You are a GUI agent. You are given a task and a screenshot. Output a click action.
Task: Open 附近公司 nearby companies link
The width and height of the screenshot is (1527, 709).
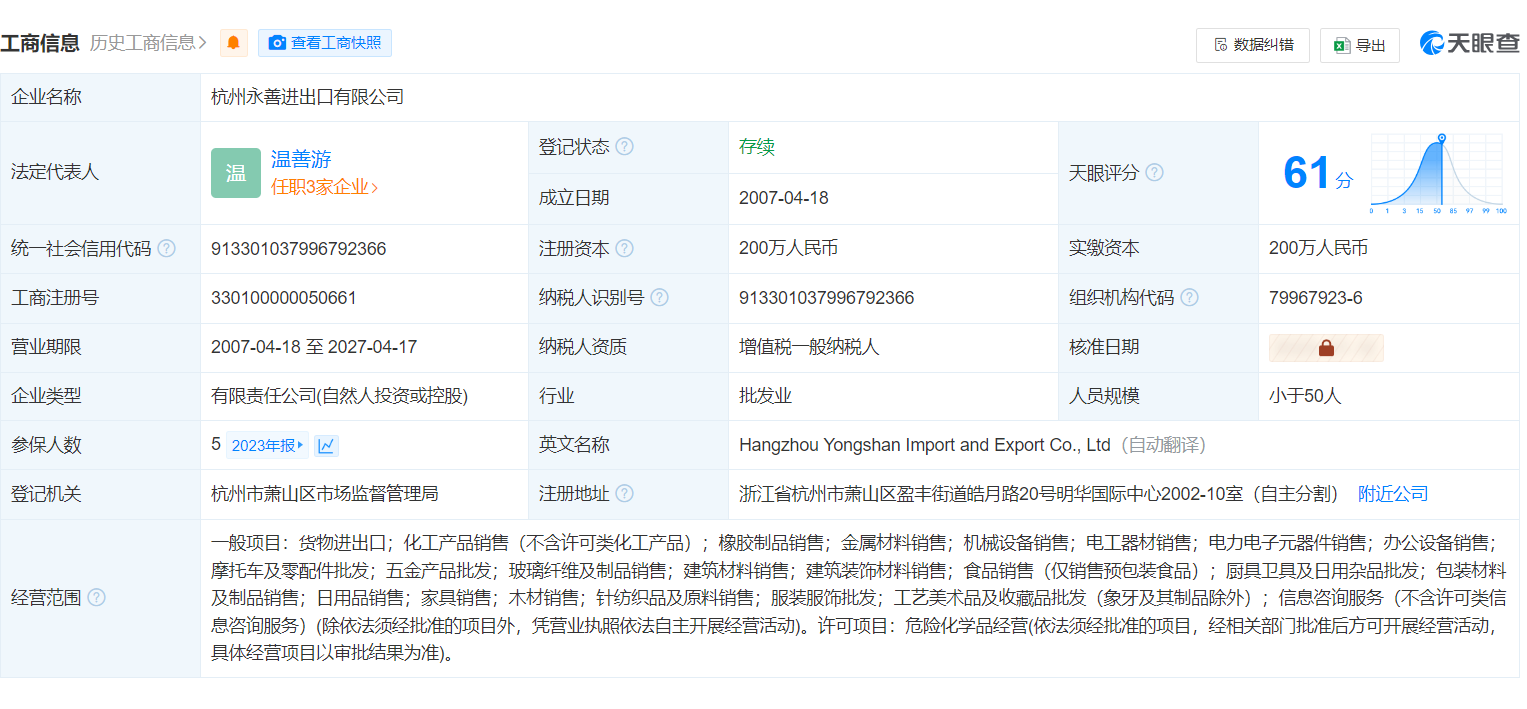(1393, 494)
